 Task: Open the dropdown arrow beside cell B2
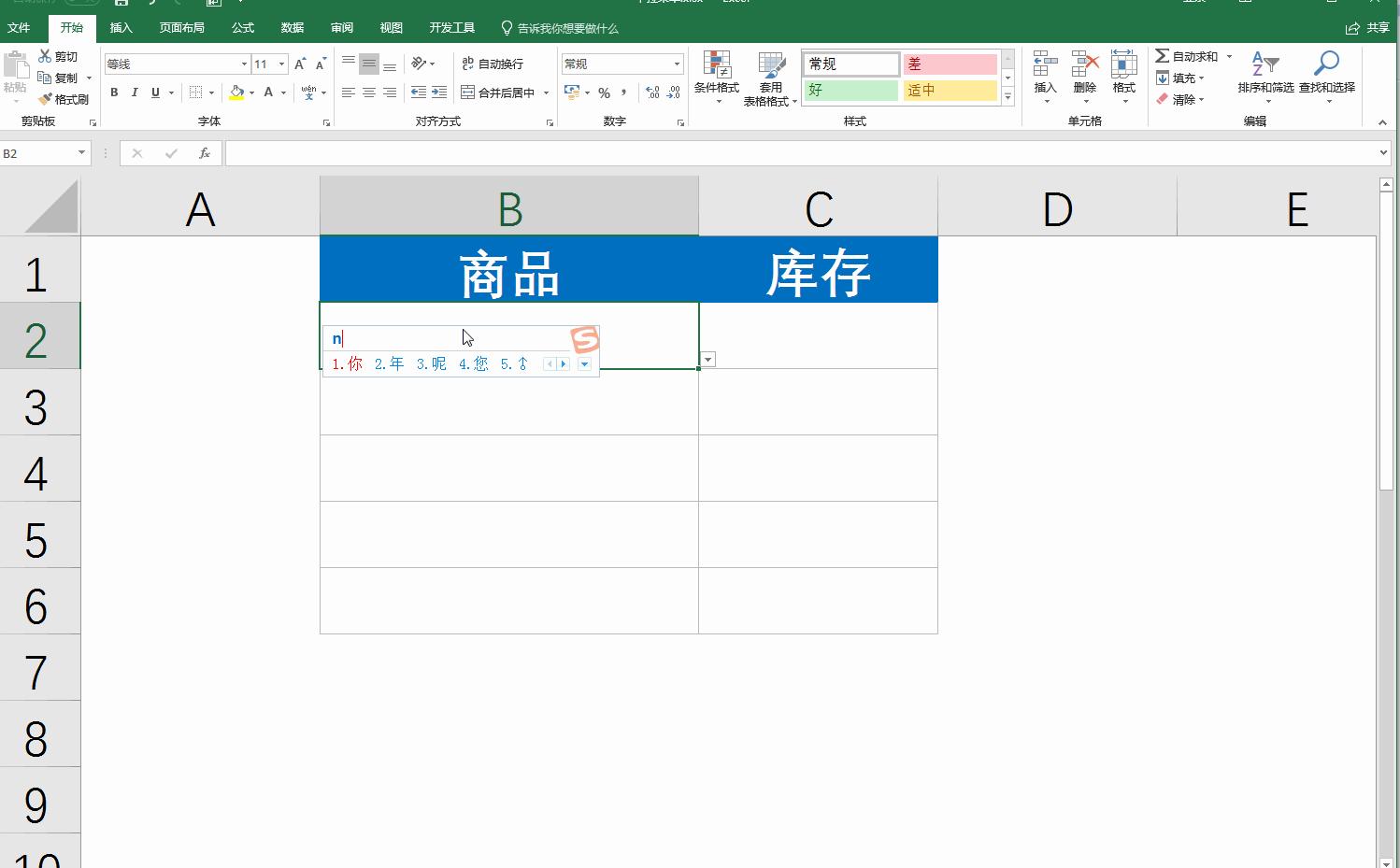pos(707,359)
